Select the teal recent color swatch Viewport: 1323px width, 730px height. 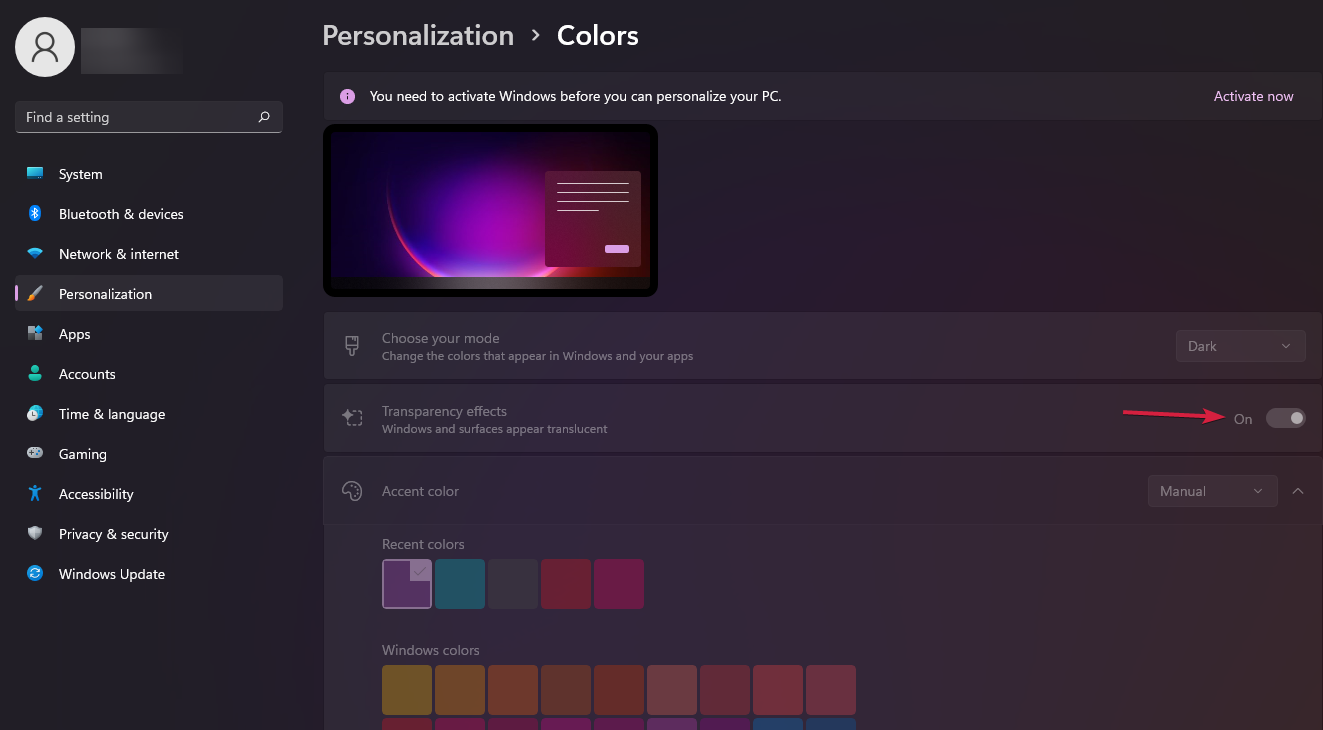pyautogui.click(x=460, y=584)
